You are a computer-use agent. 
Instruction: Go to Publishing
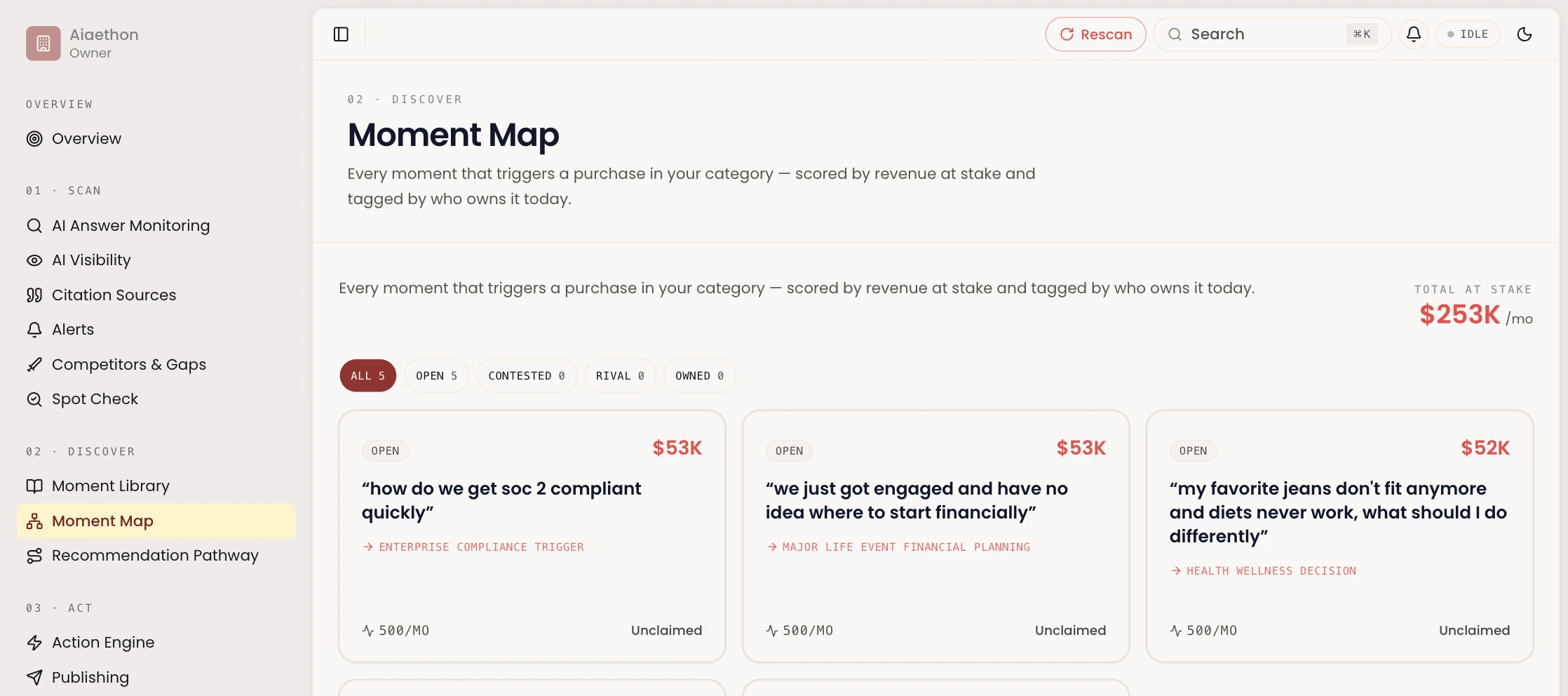(156, 678)
